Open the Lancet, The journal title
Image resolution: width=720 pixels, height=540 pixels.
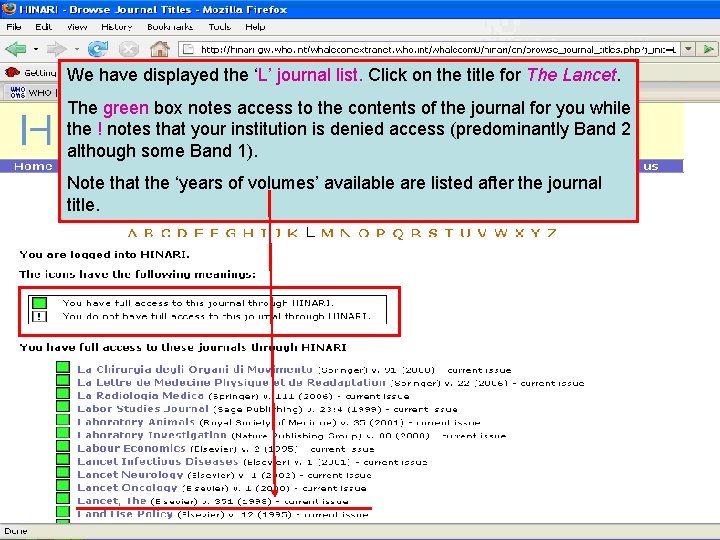click(x=112, y=501)
